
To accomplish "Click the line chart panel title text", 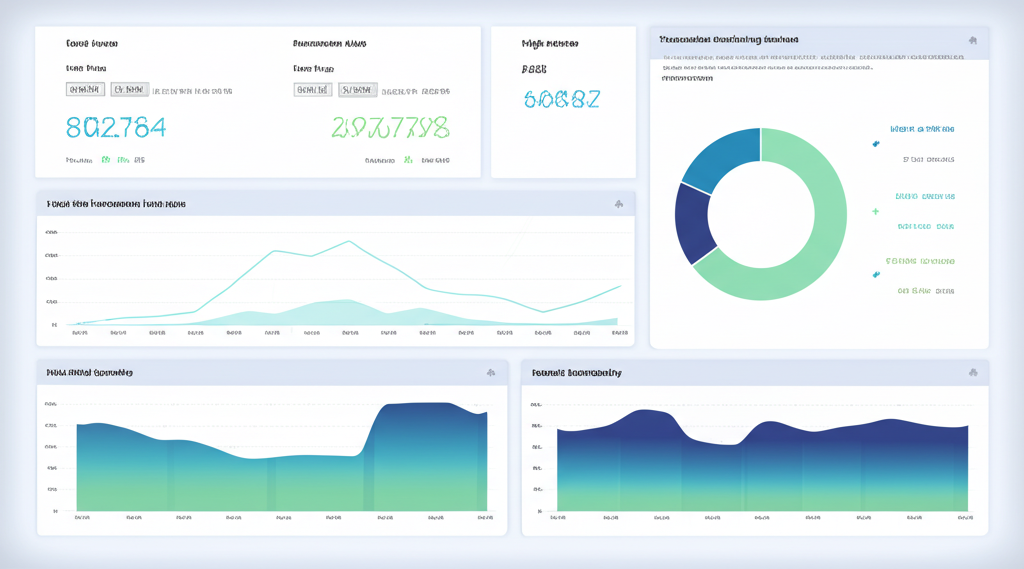I will click(x=116, y=204).
